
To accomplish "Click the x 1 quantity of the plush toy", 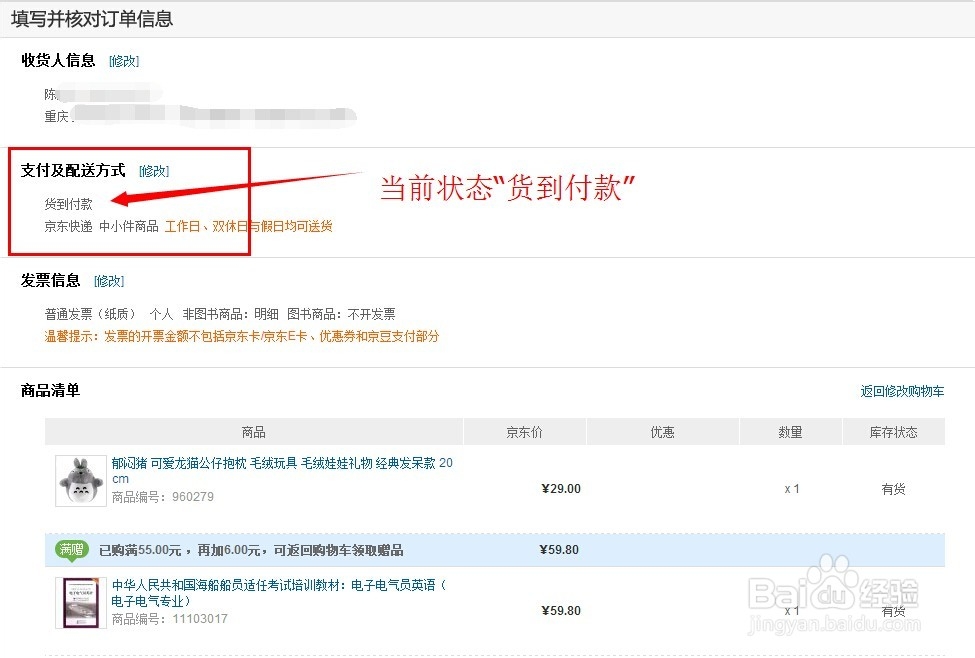I will coord(792,489).
